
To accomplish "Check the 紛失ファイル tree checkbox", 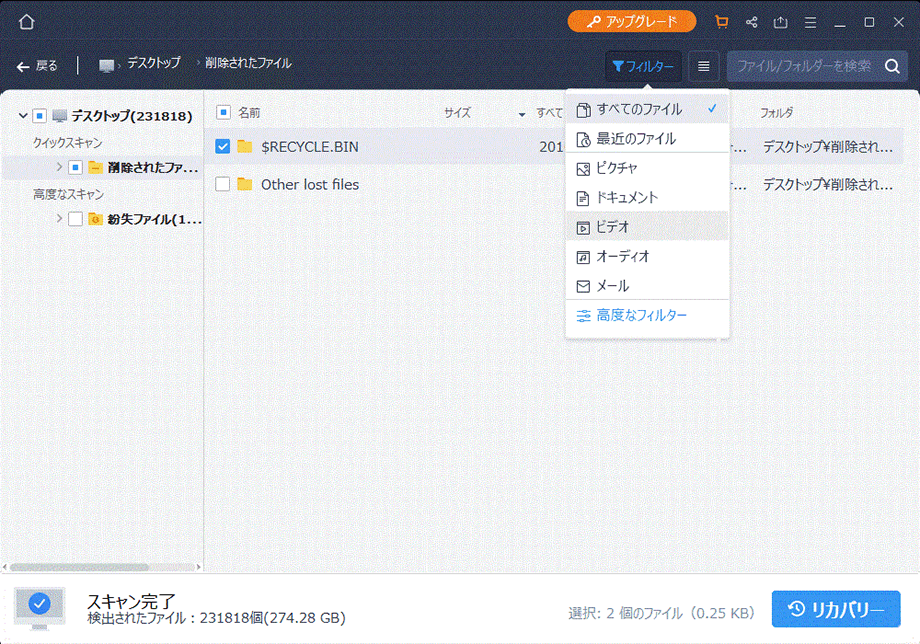I will pos(75,219).
